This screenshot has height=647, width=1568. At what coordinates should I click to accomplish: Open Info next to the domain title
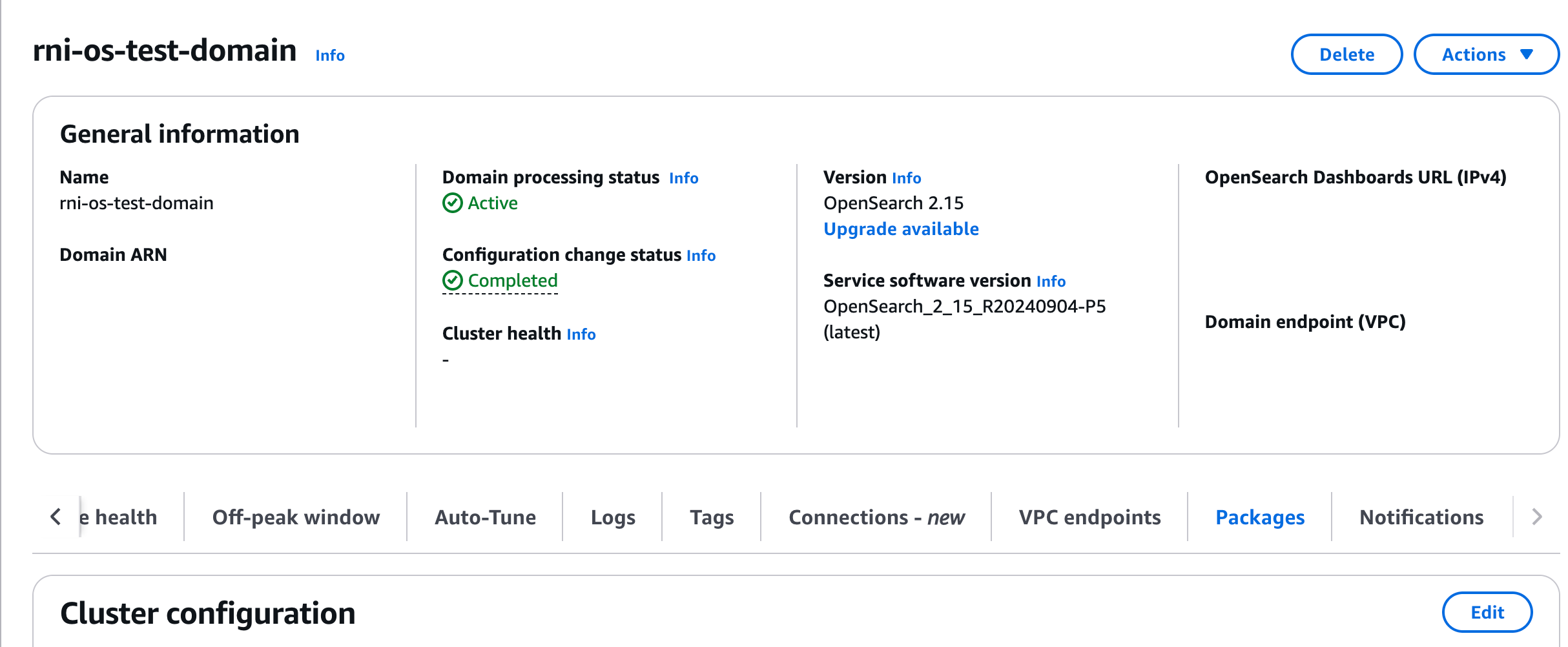pyautogui.click(x=330, y=56)
